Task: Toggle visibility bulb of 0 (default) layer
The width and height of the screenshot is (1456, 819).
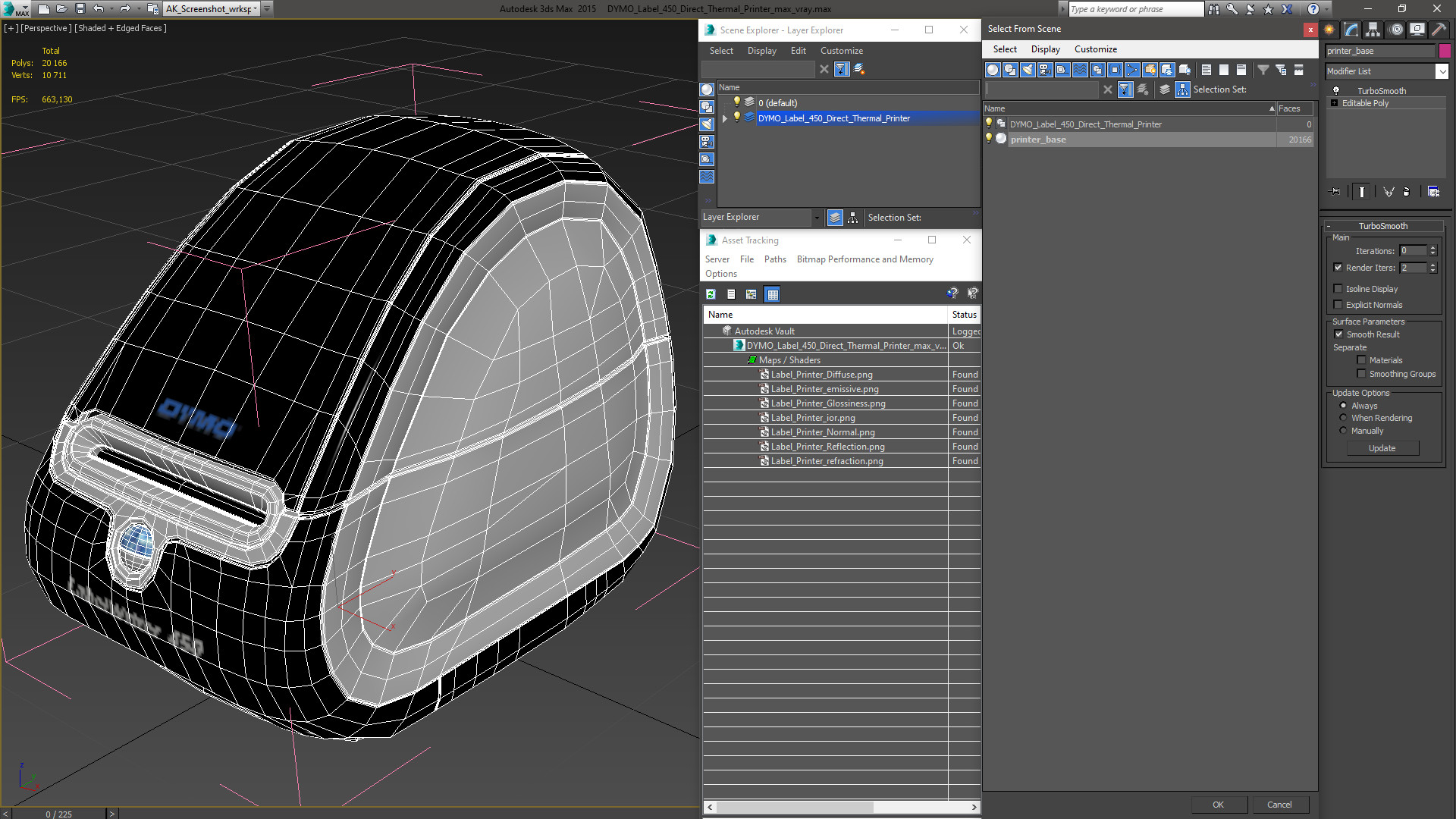Action: (x=736, y=102)
